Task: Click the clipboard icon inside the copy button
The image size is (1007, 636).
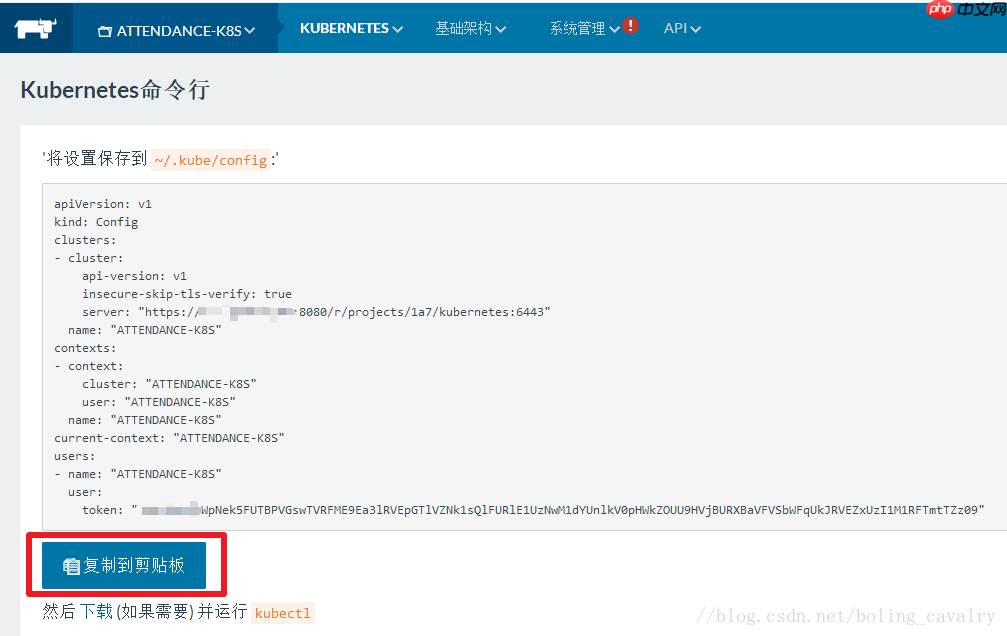Action: 70,565
